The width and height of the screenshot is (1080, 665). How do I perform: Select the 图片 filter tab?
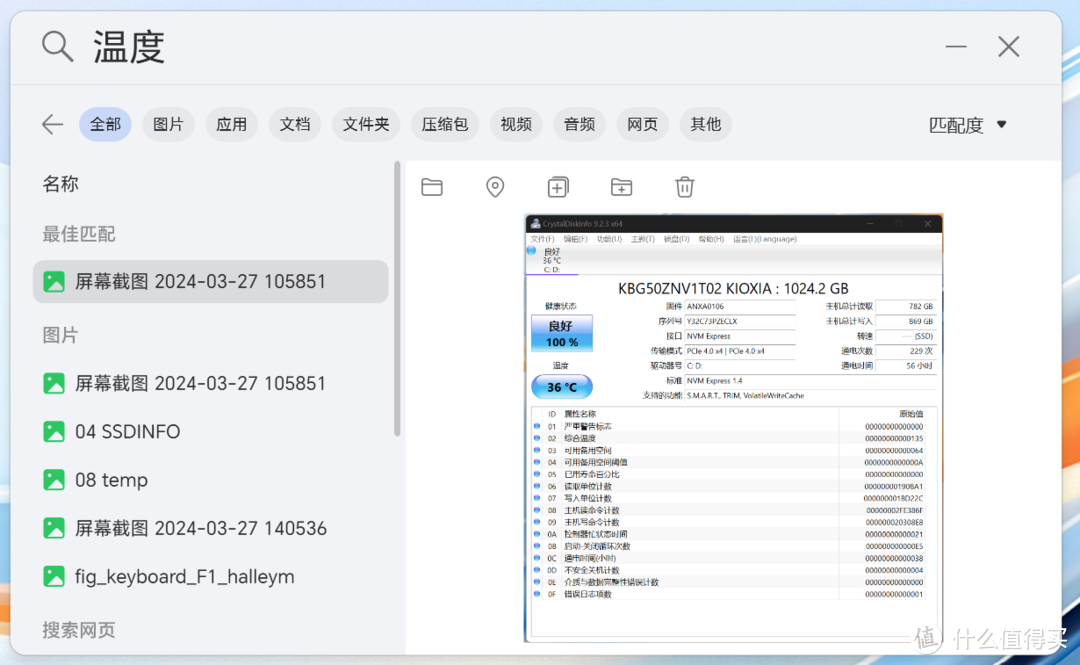tap(168, 125)
